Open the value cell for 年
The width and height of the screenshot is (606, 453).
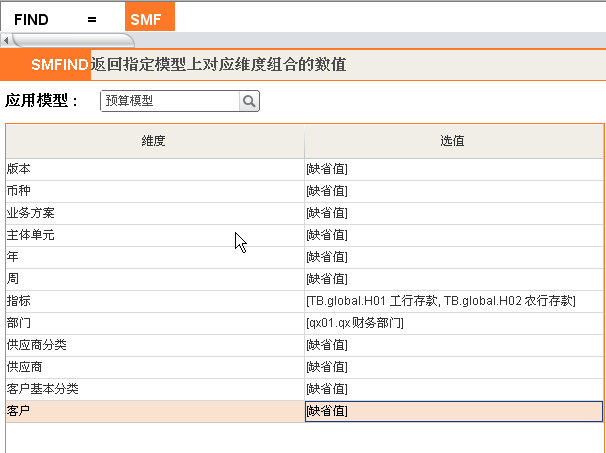(454, 257)
